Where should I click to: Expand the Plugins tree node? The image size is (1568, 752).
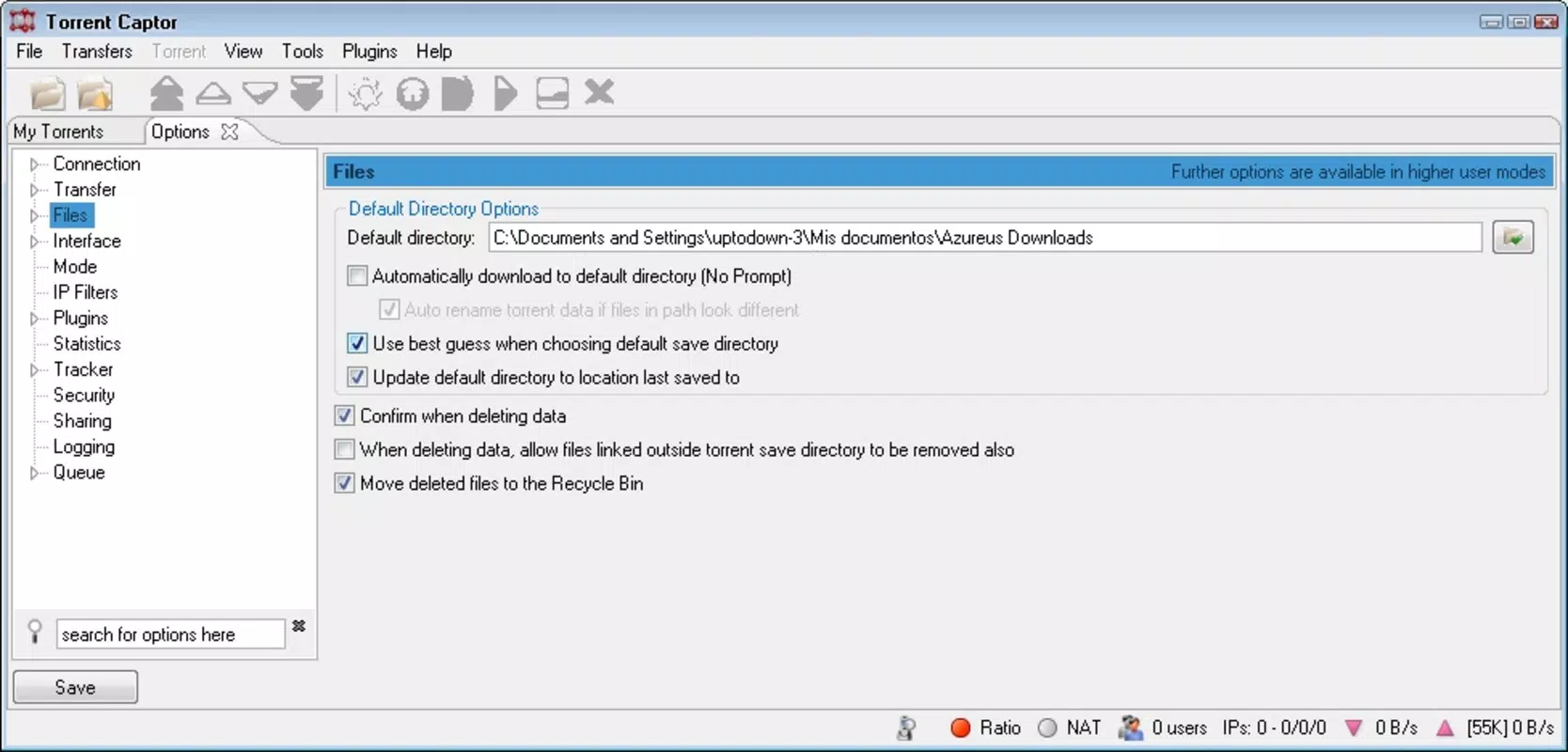[35, 319]
